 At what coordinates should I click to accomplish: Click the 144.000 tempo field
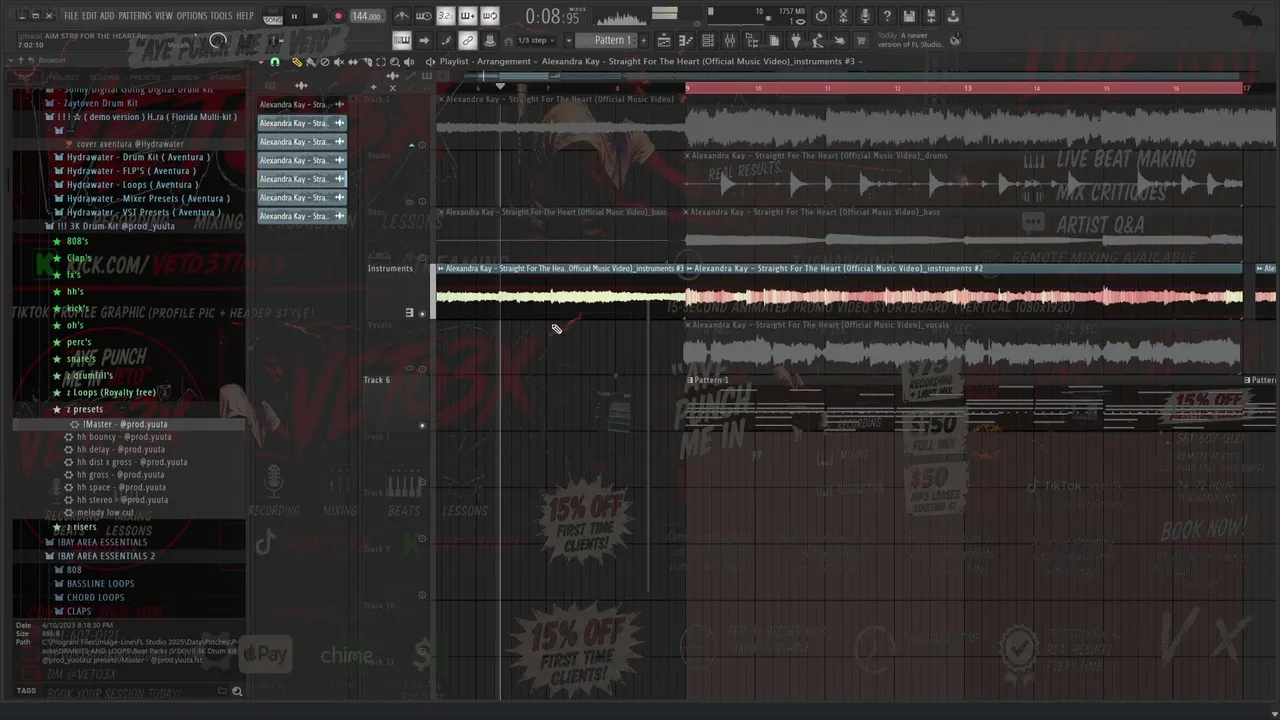[366, 16]
